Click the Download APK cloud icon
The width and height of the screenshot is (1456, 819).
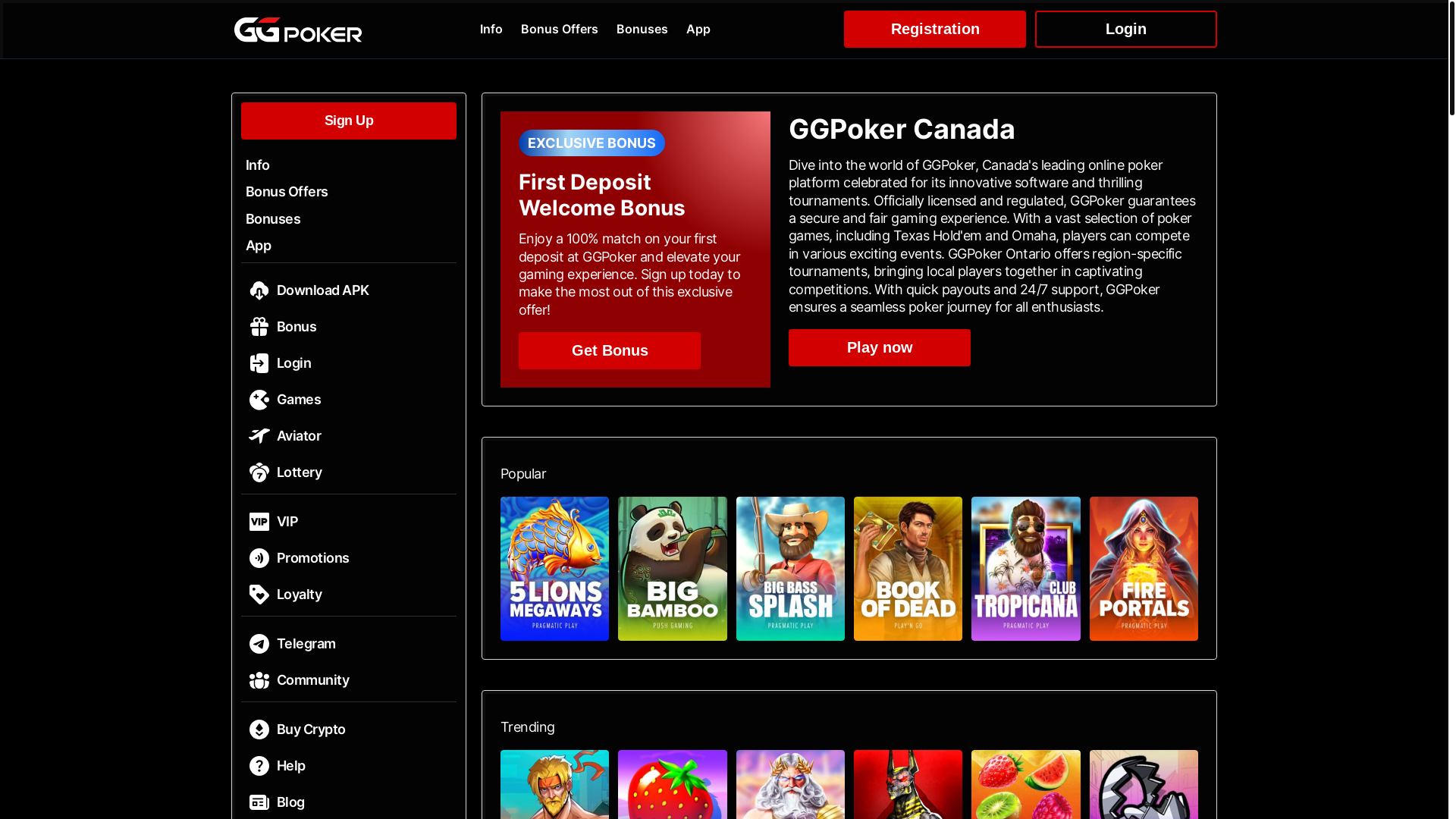(x=259, y=290)
